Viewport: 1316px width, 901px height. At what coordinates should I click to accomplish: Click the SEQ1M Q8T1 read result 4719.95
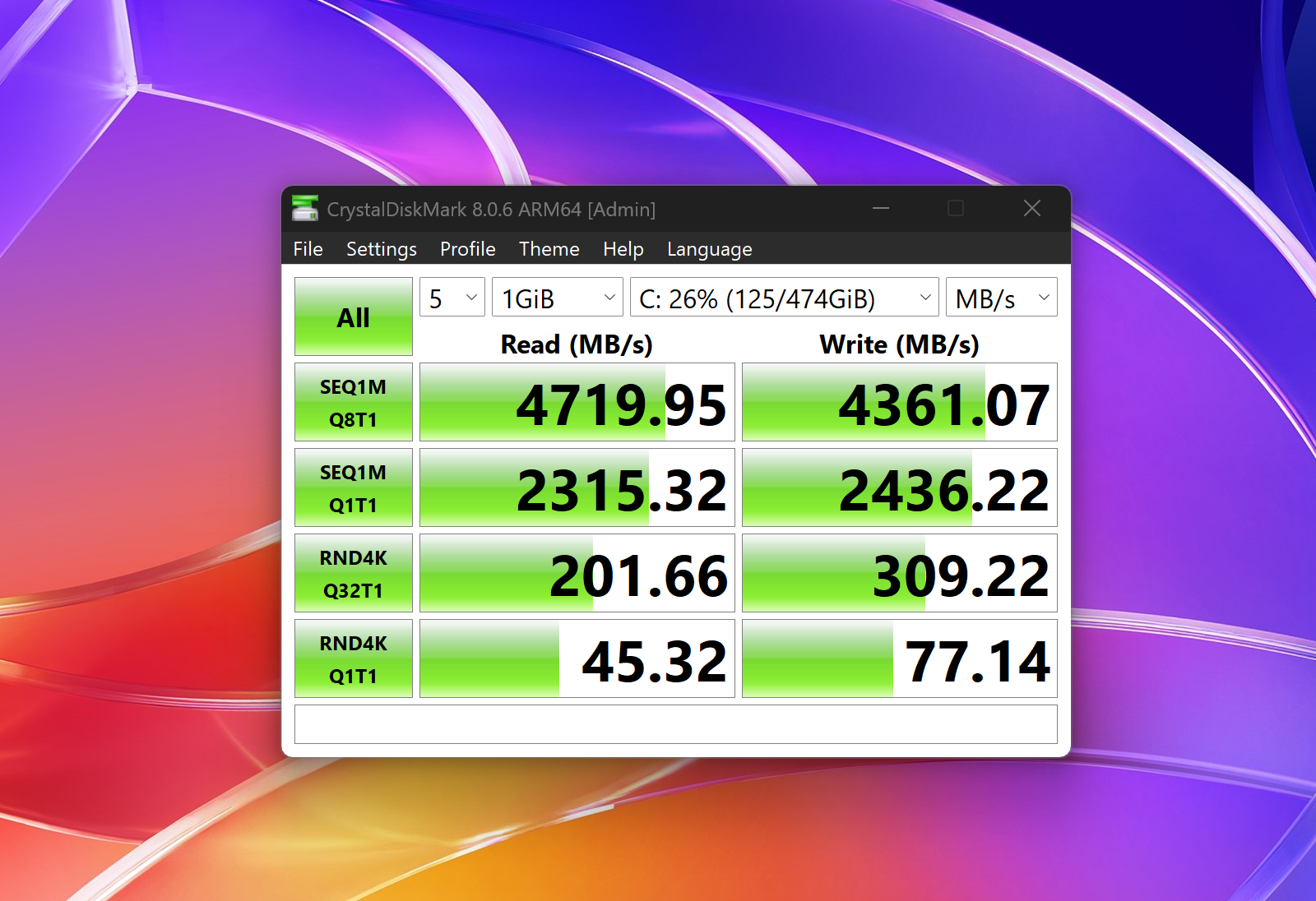coord(577,402)
